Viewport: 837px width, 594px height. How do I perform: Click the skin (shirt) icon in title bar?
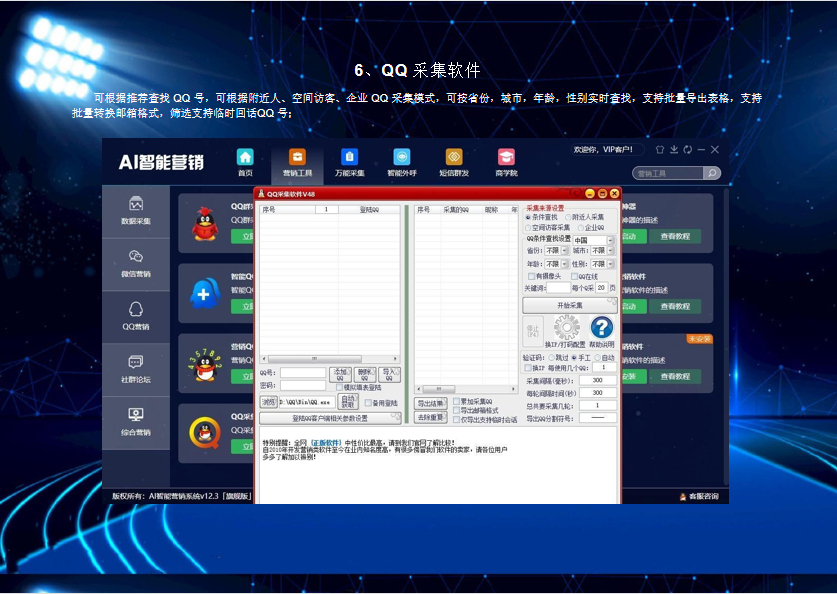point(660,150)
